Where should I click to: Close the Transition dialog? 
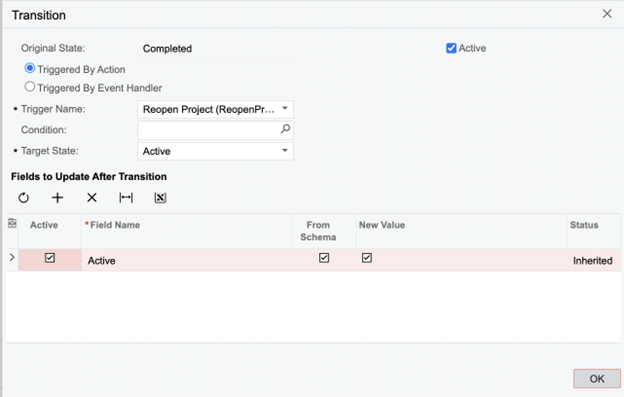(607, 14)
